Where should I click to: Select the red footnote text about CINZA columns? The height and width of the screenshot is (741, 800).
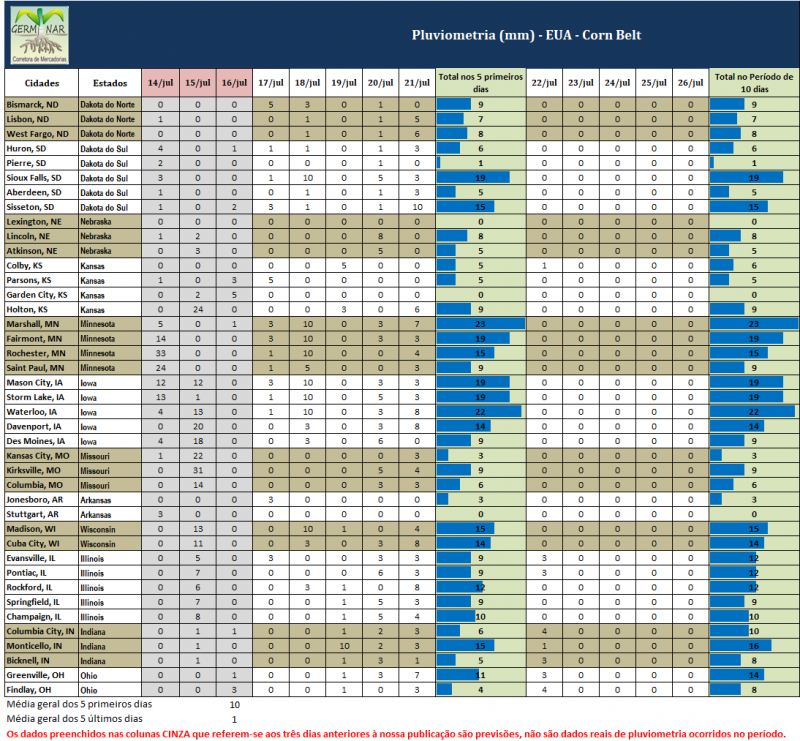click(396, 733)
